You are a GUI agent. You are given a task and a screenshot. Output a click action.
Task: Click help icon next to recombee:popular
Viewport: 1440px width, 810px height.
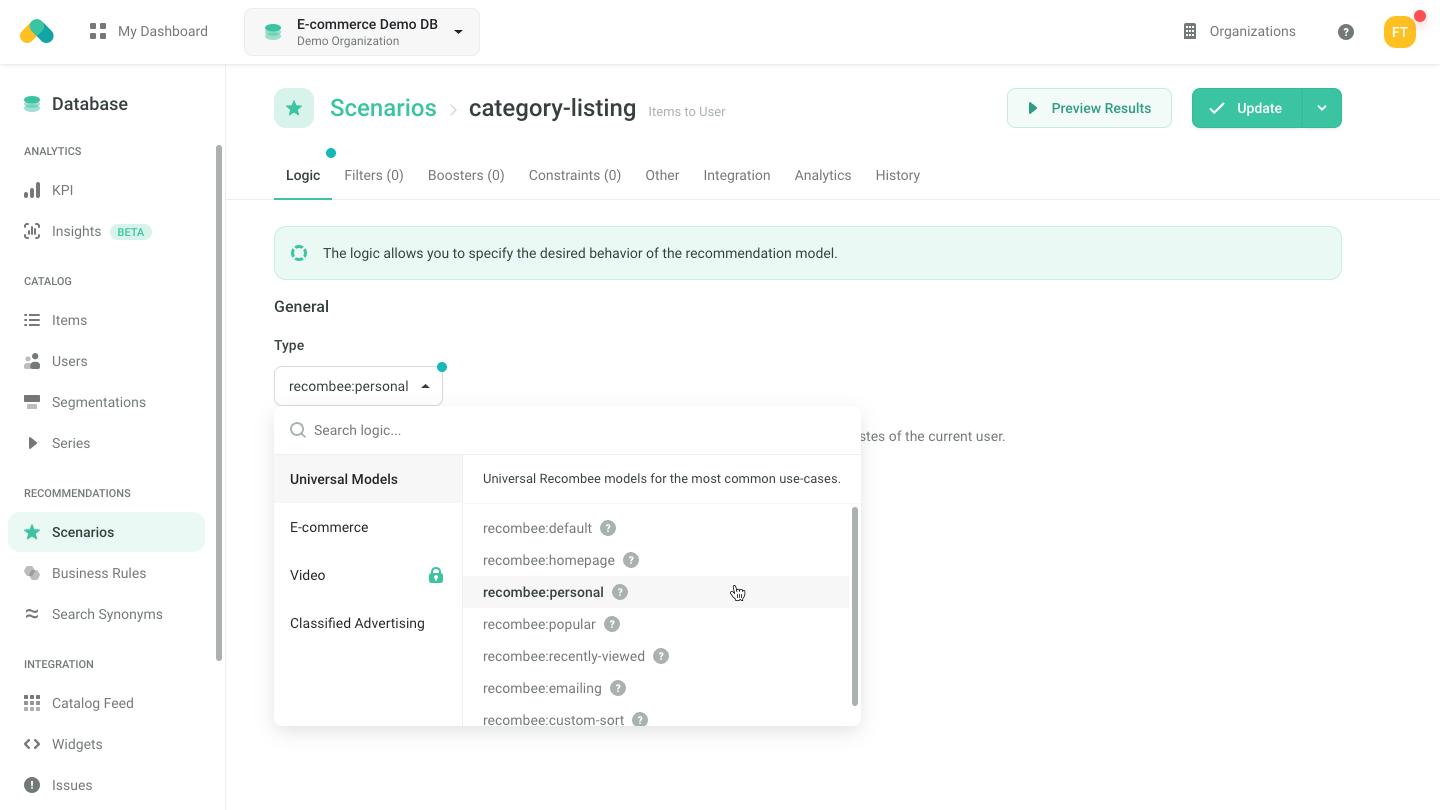(612, 624)
